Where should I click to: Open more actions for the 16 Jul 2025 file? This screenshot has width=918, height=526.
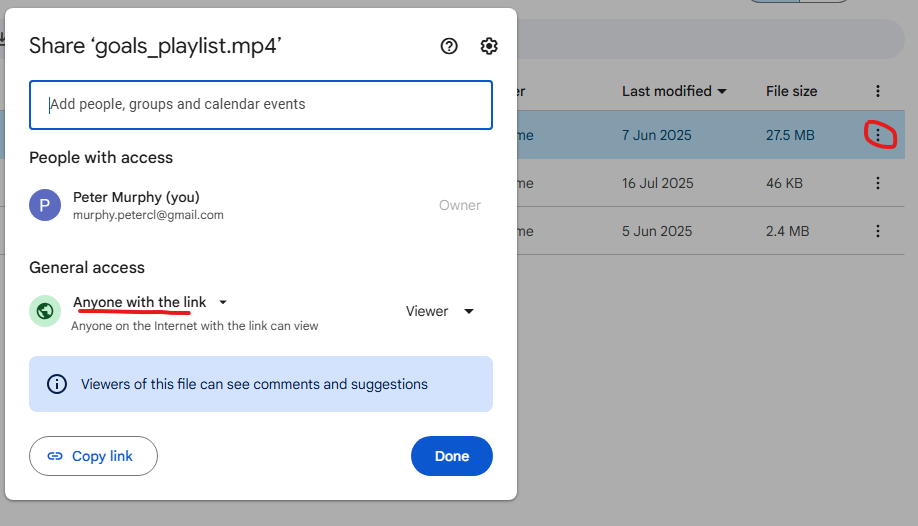(878, 183)
